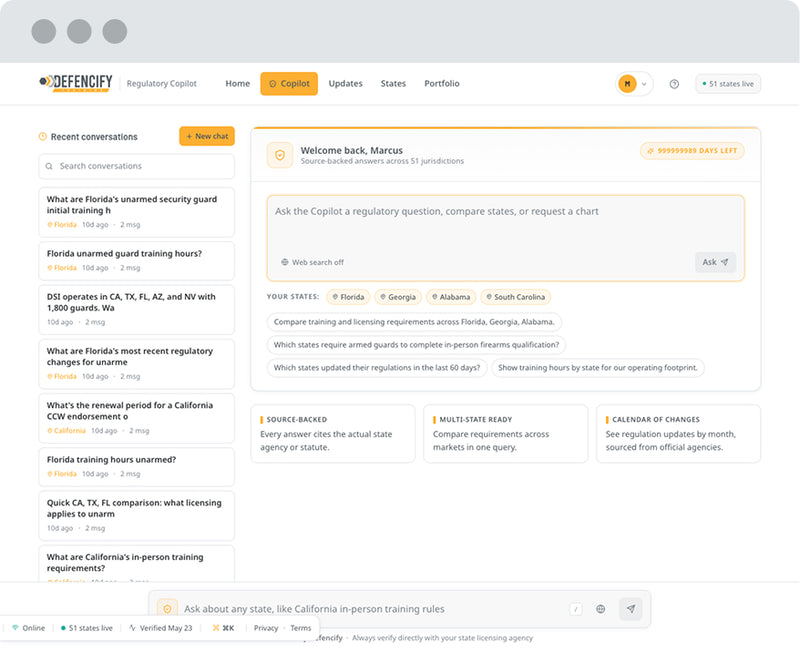Select the South Carolina state chip
Viewport: 800px width, 652px height.
tap(515, 297)
